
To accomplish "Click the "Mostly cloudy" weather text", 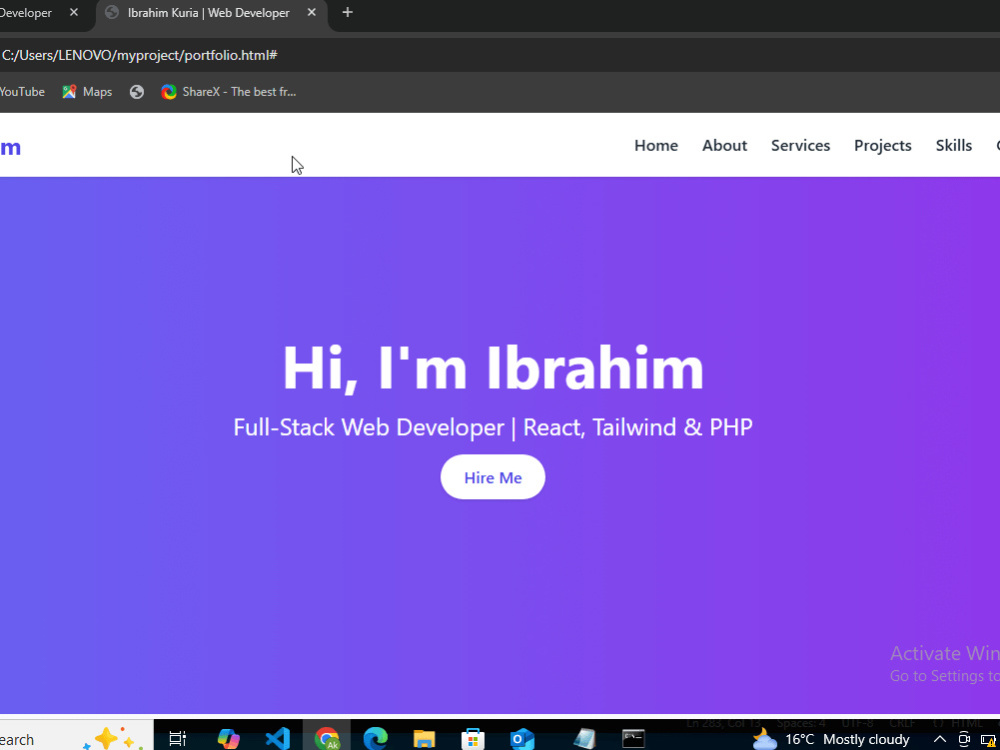I will [866, 739].
